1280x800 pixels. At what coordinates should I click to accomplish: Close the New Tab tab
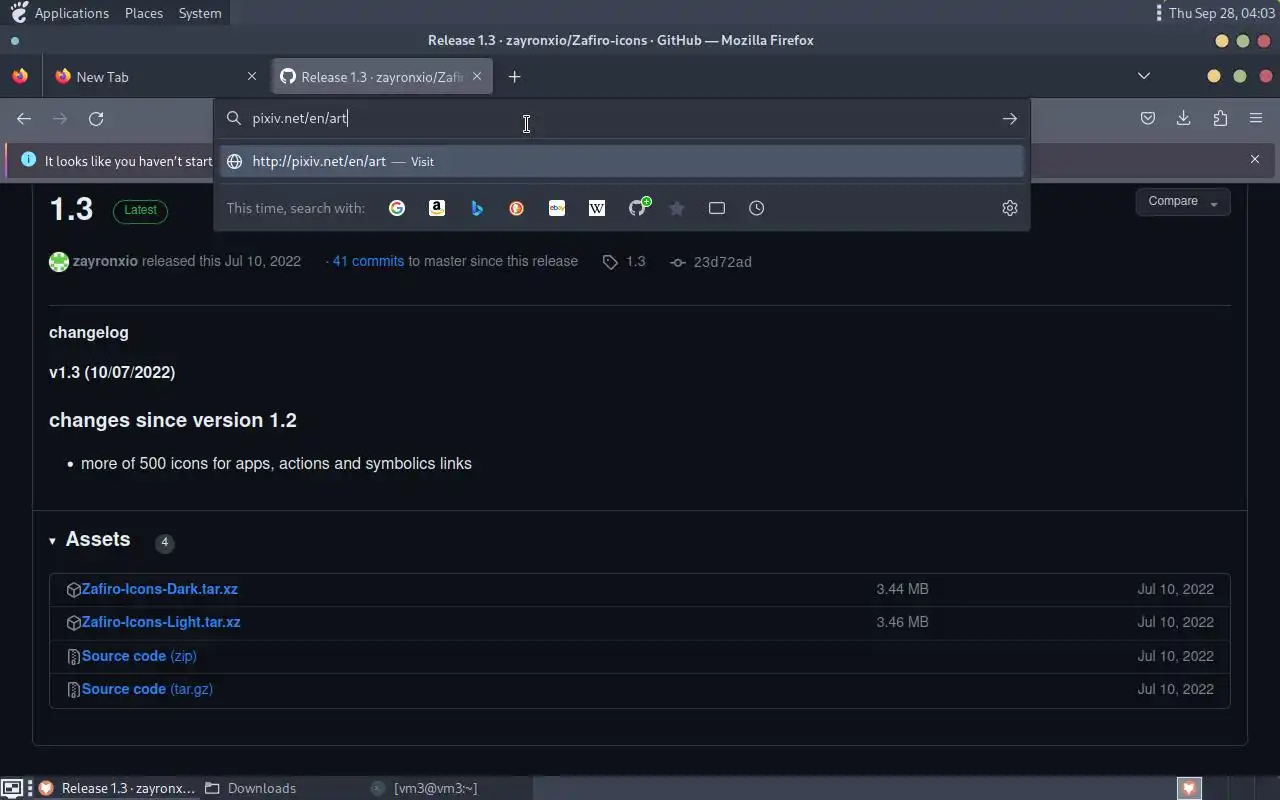(x=252, y=77)
